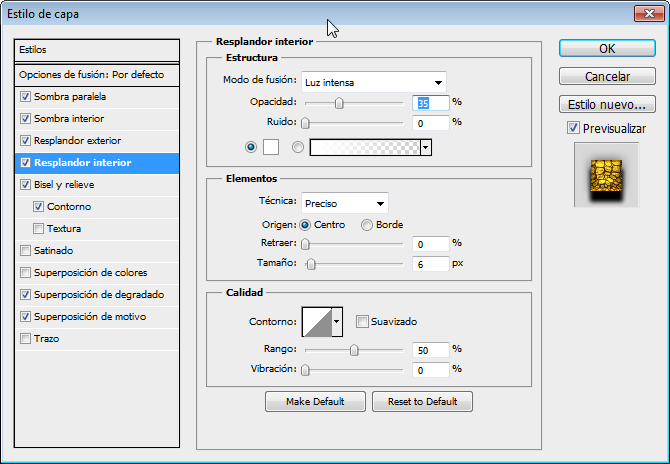
Task: Select the solid color radio button
Action: coord(251,147)
